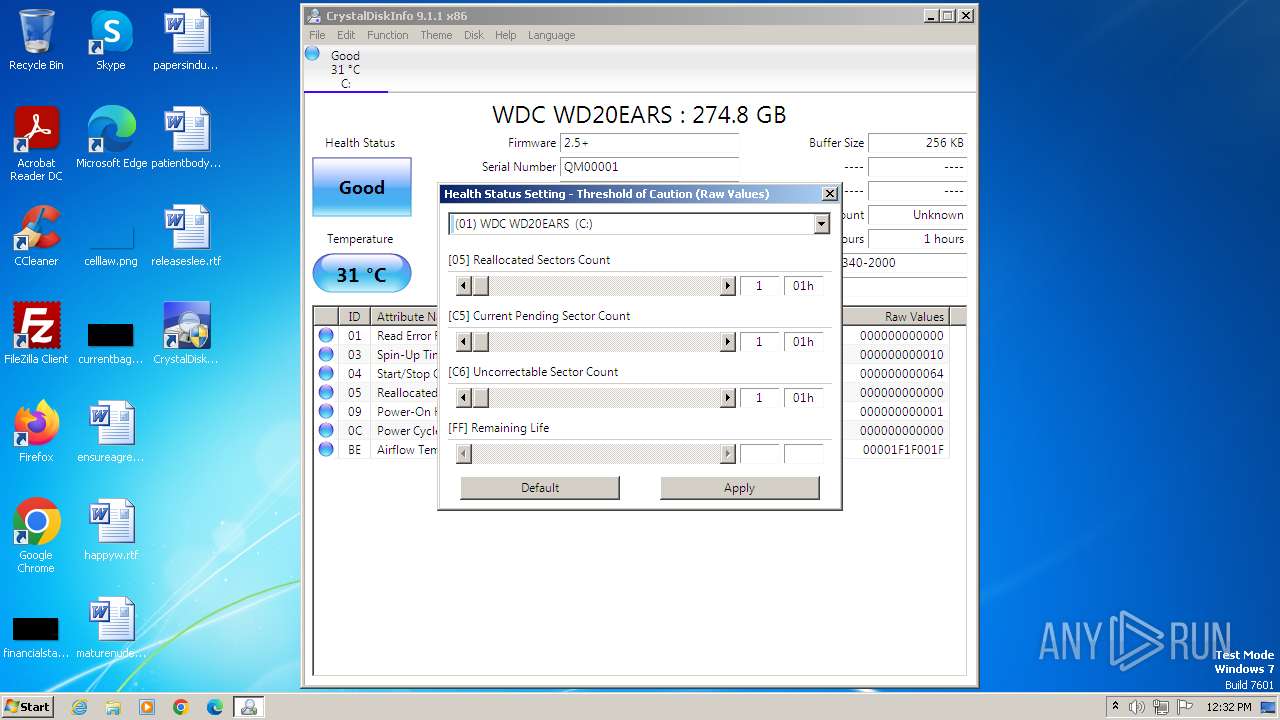
Task: Click the CrystalDiskInfo taskbar button
Action: [248, 707]
